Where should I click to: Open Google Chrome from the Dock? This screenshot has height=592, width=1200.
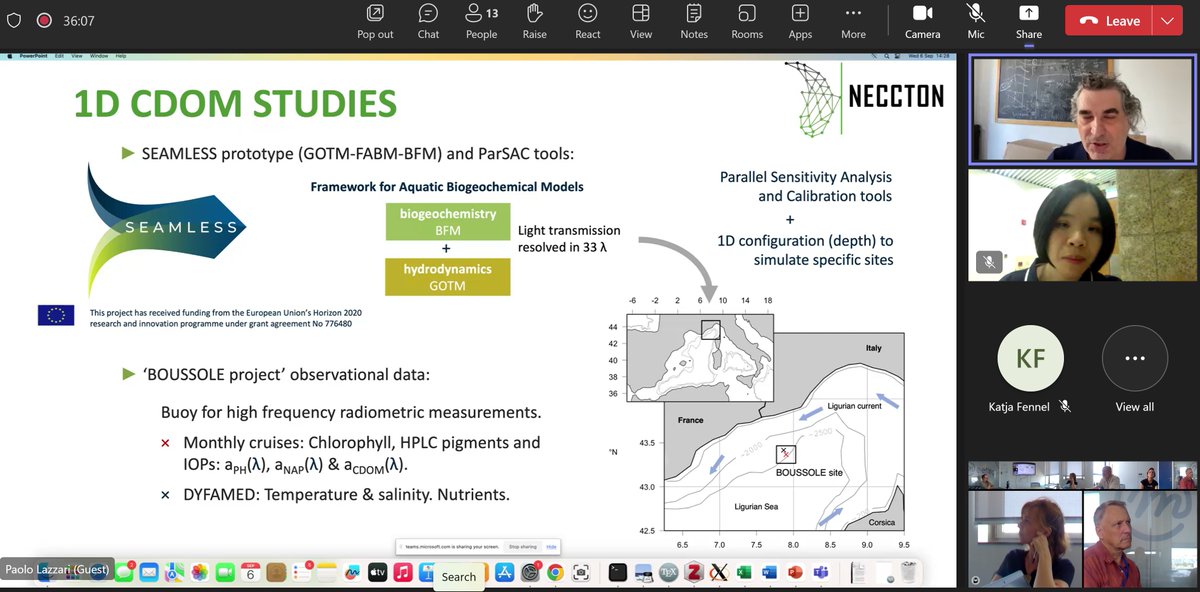(x=555, y=572)
